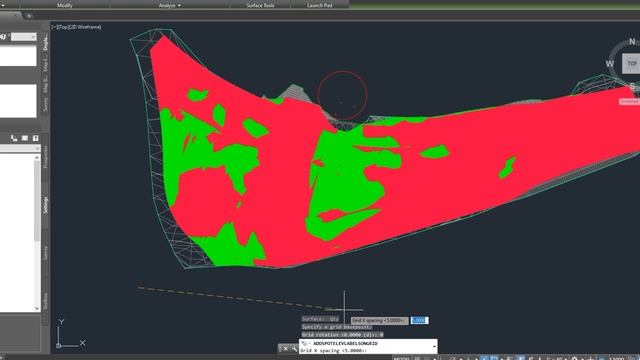Click the W compass label on ViewCube
The width and height of the screenshot is (640, 360).
point(609,64)
